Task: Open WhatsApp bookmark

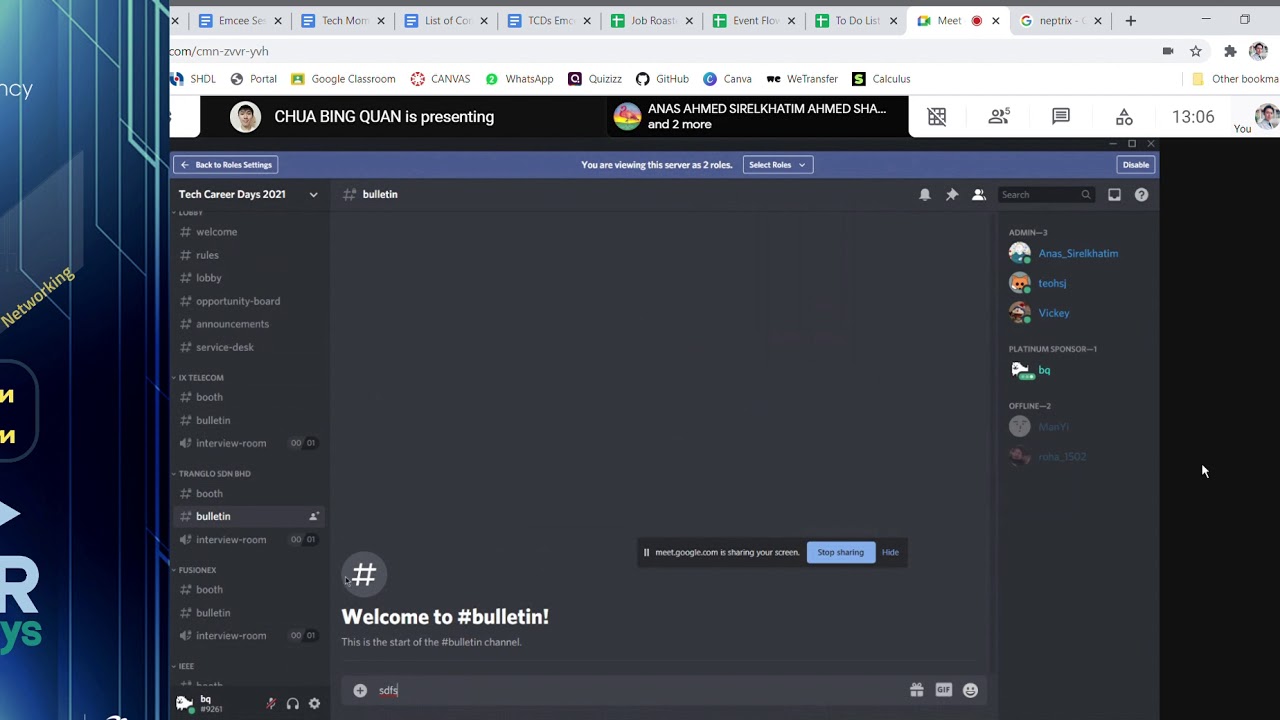Action: click(519, 79)
